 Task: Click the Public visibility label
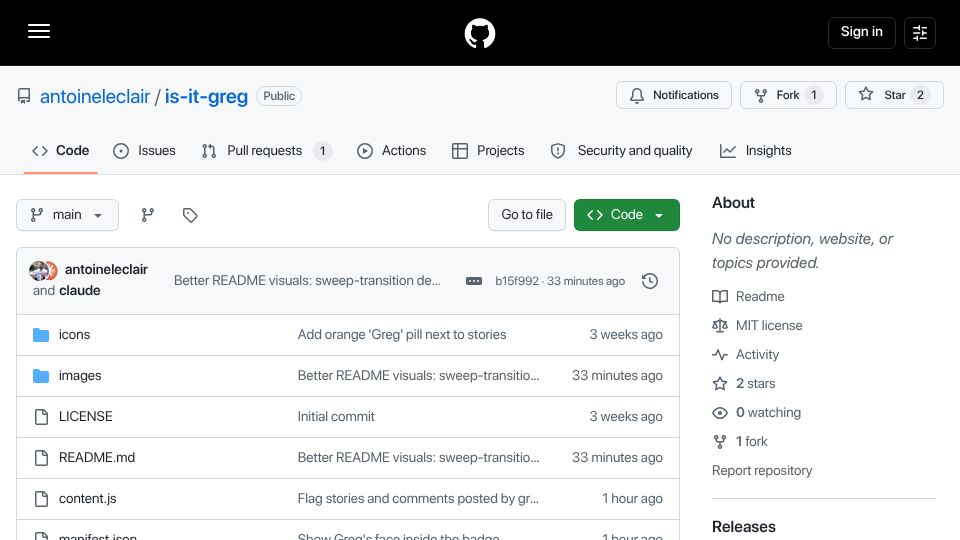tap(279, 96)
